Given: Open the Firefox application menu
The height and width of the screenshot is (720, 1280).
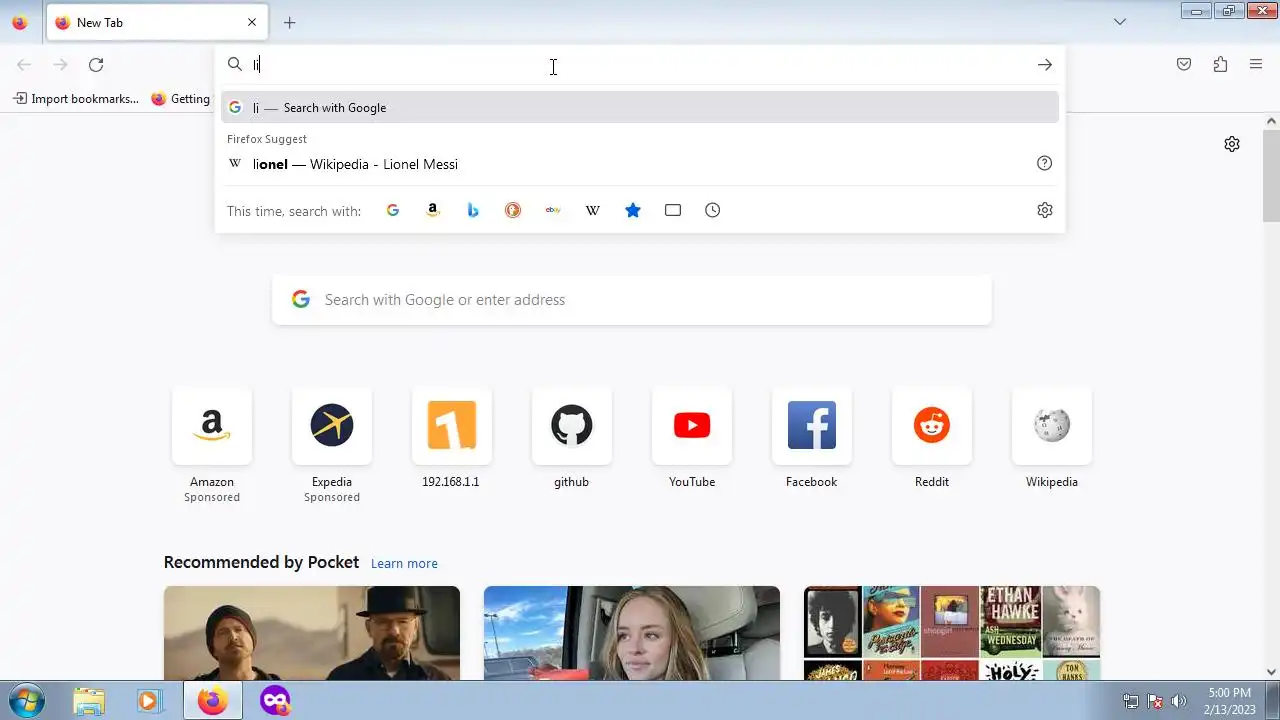Looking at the screenshot, I should click(1256, 65).
